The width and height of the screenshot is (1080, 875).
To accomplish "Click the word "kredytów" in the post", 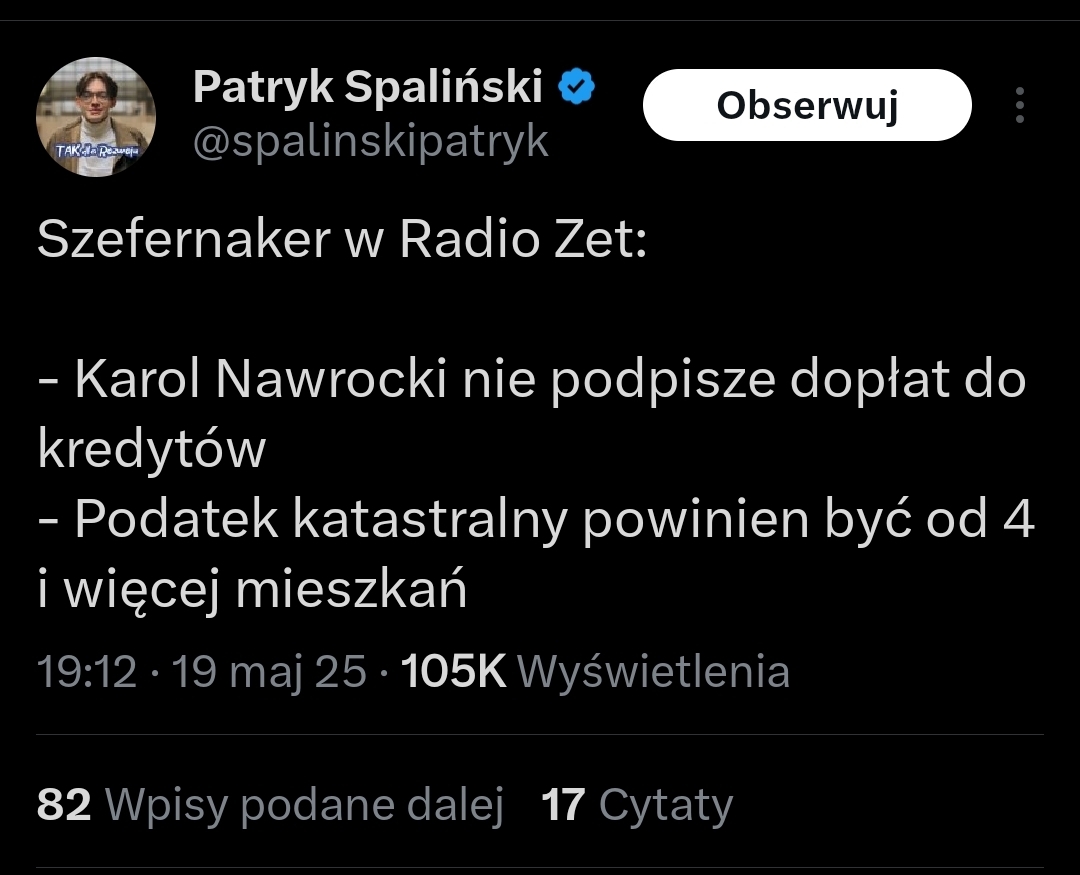I will point(151,450).
